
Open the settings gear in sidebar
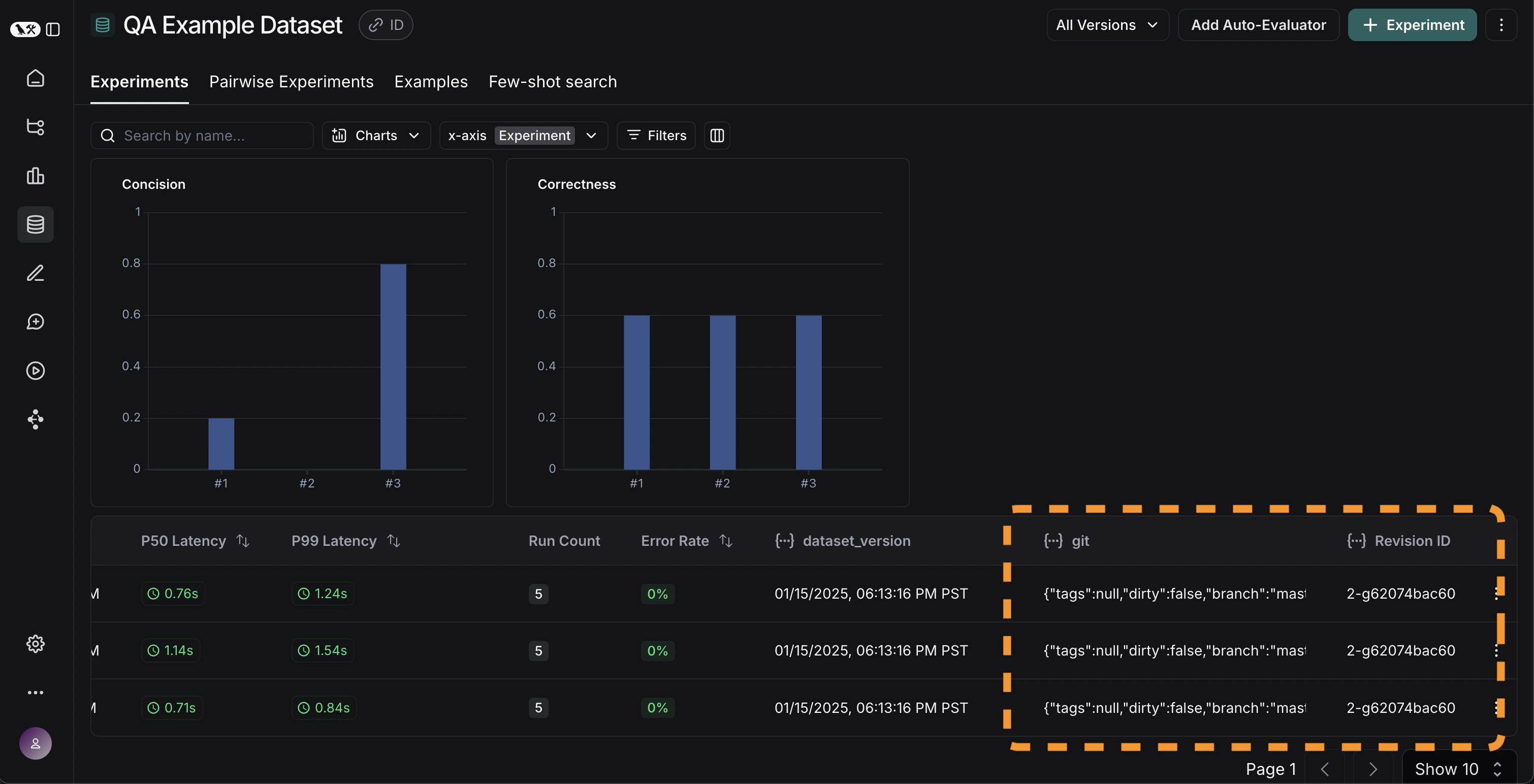click(35, 643)
